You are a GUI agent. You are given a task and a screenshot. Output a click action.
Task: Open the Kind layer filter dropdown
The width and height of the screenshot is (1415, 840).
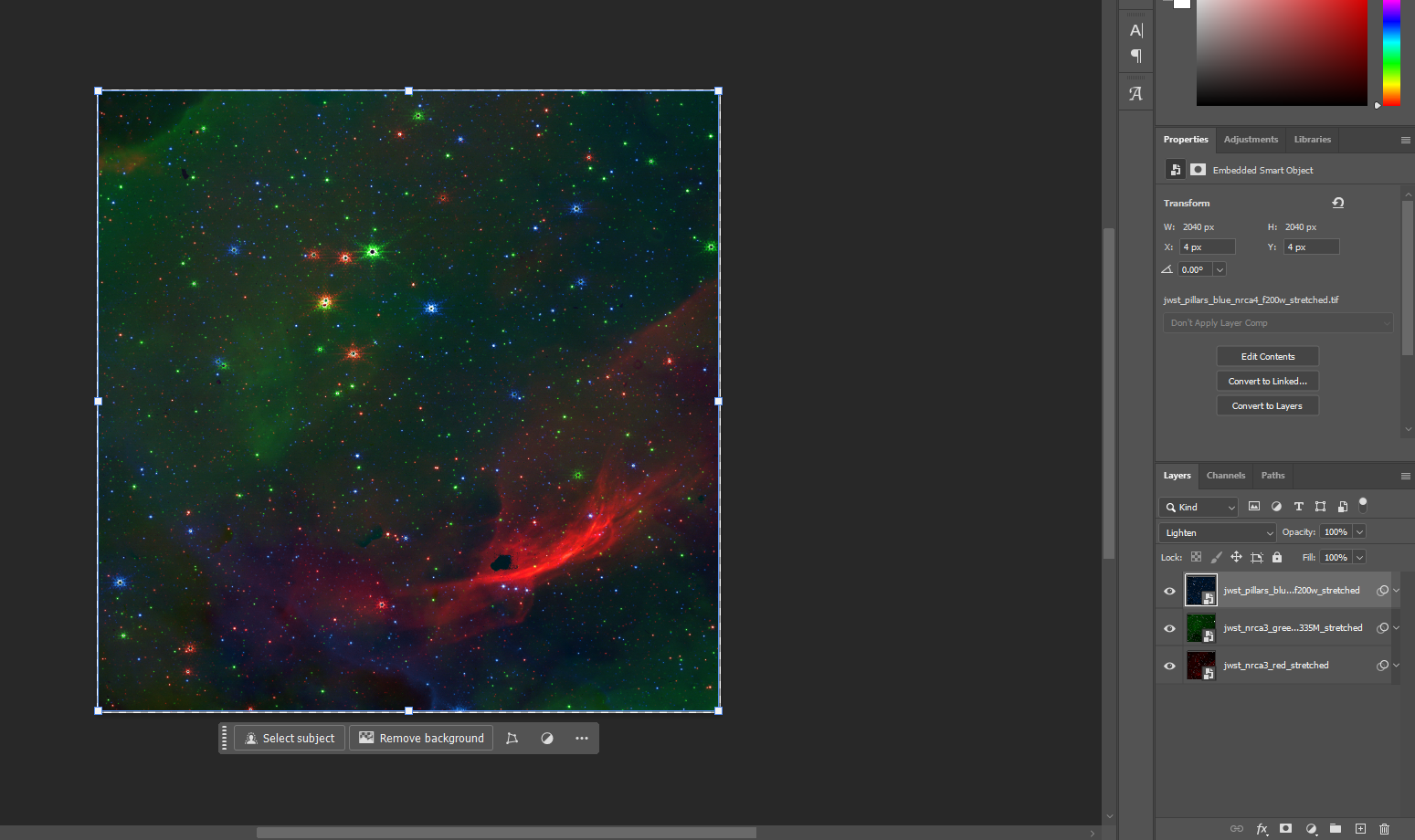1199,507
